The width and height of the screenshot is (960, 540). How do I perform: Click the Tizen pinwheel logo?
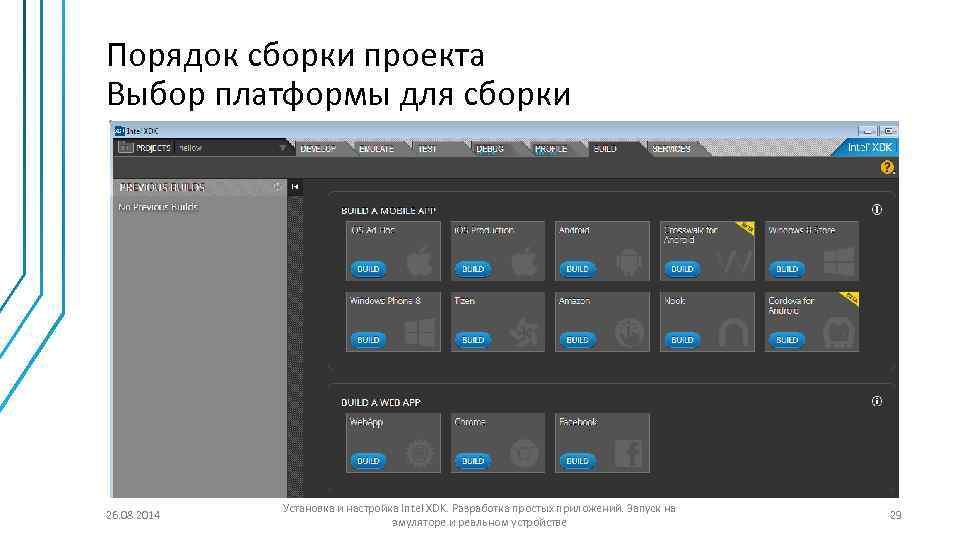pyautogui.click(x=525, y=334)
